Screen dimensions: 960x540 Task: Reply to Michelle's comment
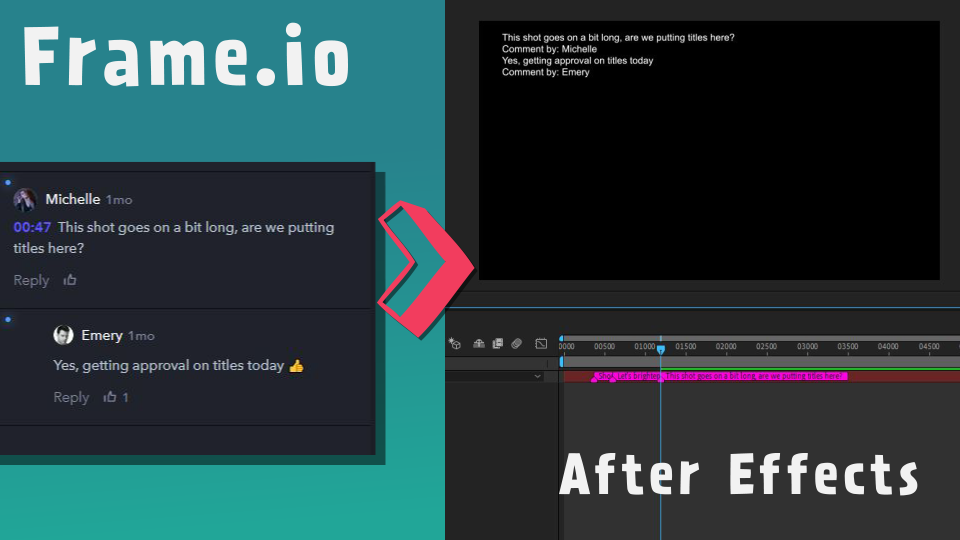point(31,280)
